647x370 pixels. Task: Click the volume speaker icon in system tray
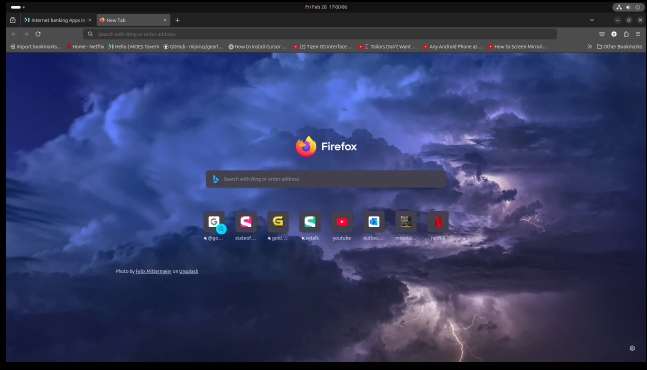pyautogui.click(x=628, y=7)
